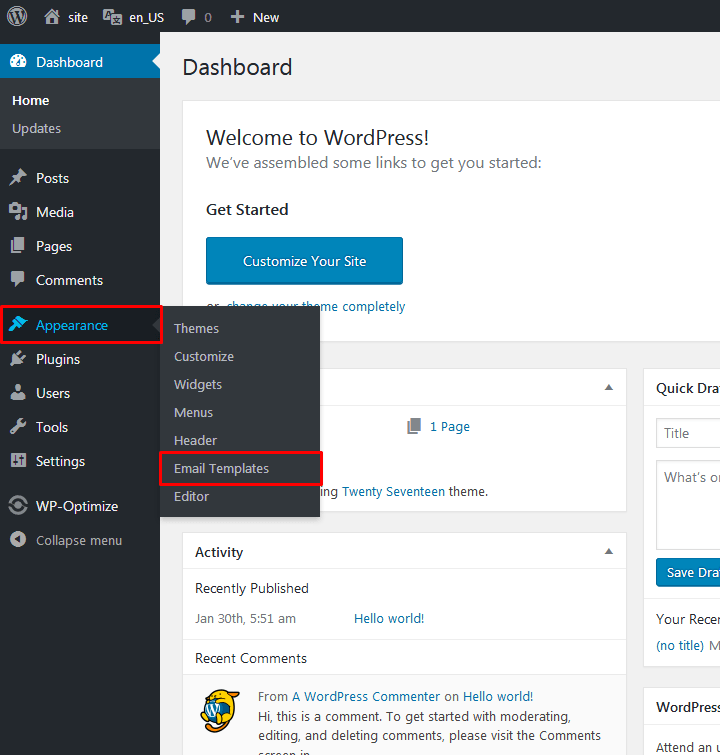Click change your theme completely link
The image size is (720, 755).
point(316,307)
